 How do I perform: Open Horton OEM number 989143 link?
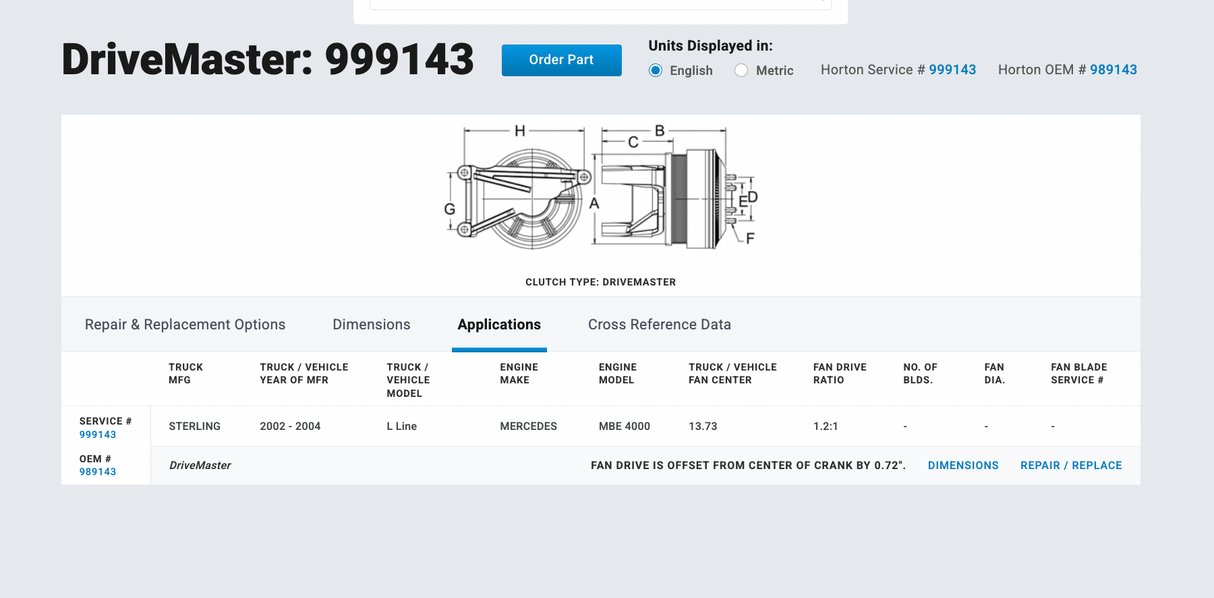tap(1113, 69)
